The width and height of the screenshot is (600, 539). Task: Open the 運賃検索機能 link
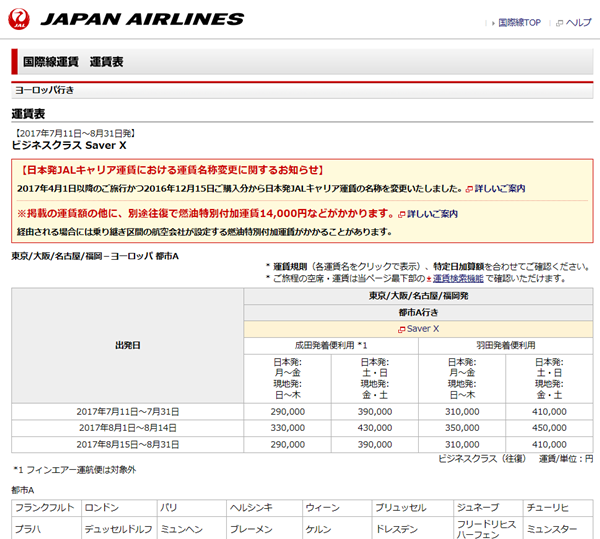[x=458, y=278]
